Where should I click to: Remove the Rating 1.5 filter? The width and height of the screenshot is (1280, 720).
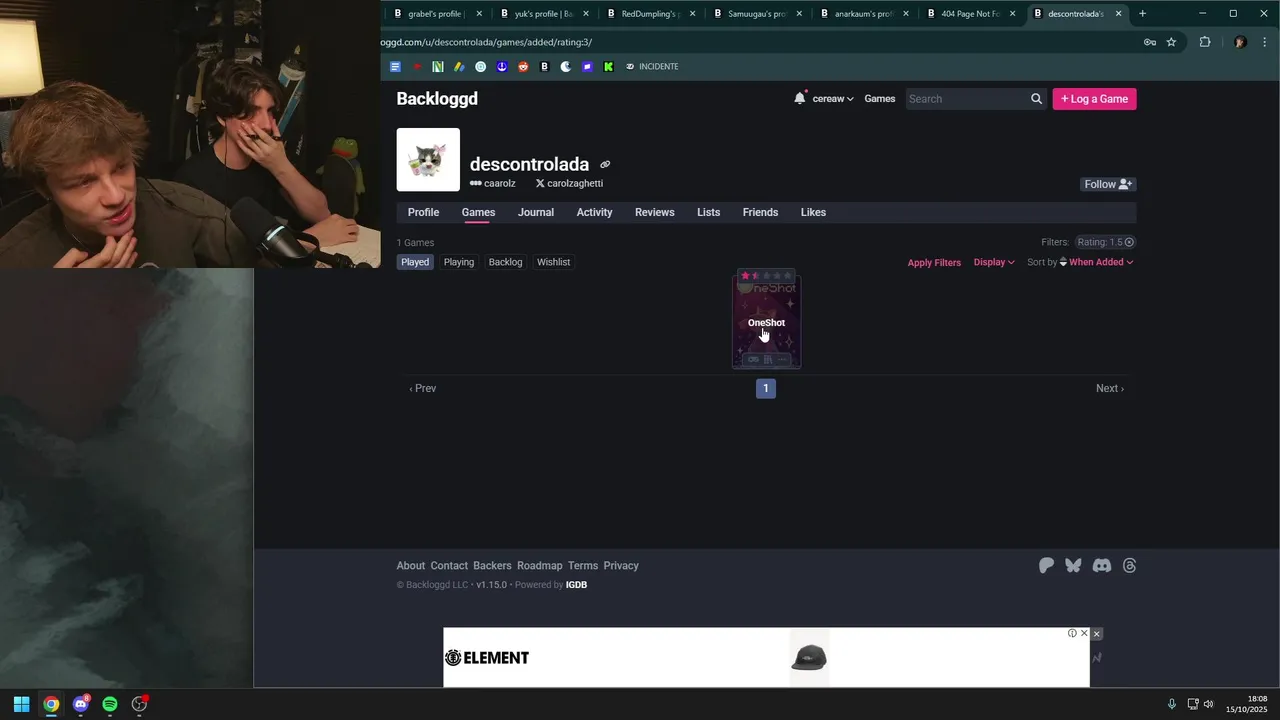(1129, 242)
